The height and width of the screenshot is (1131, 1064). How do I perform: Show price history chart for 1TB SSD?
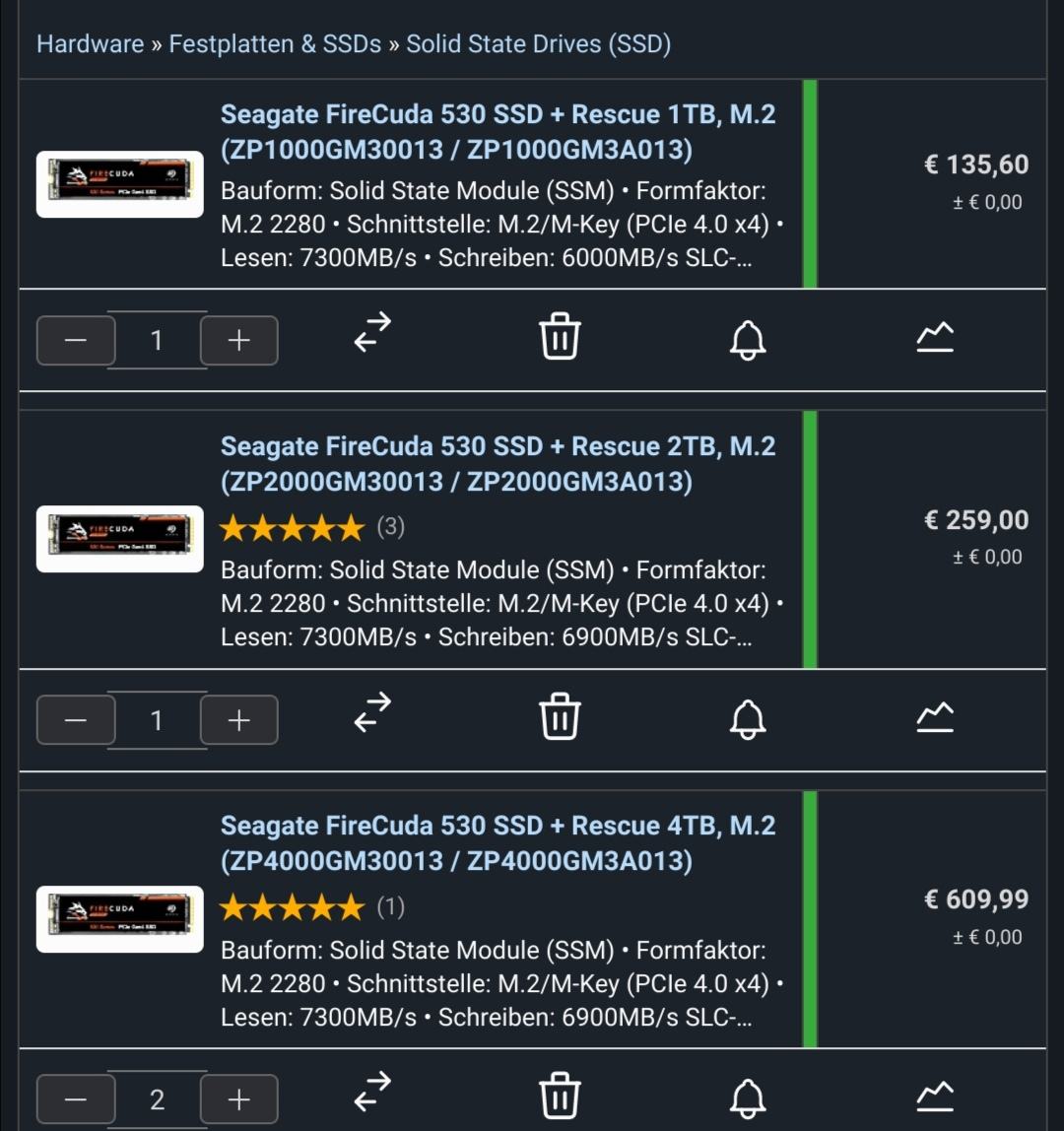(935, 338)
